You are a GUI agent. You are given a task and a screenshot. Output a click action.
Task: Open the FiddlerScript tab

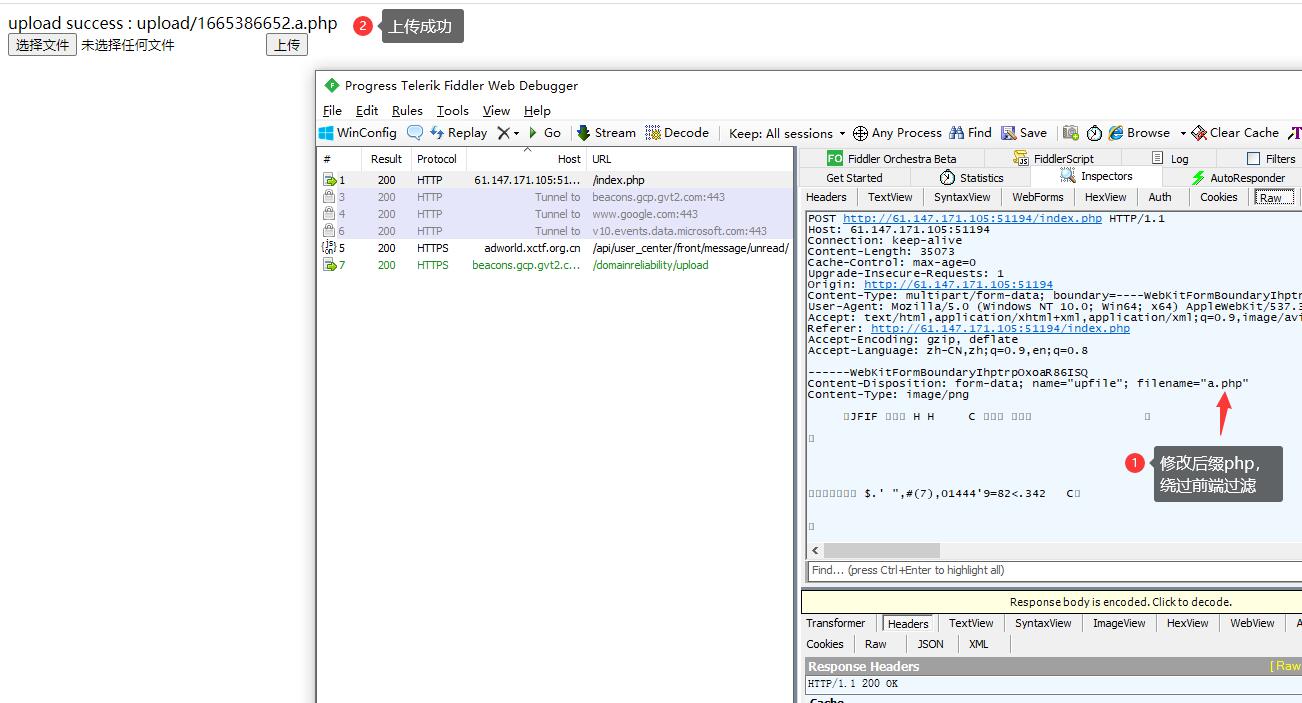pos(1054,158)
